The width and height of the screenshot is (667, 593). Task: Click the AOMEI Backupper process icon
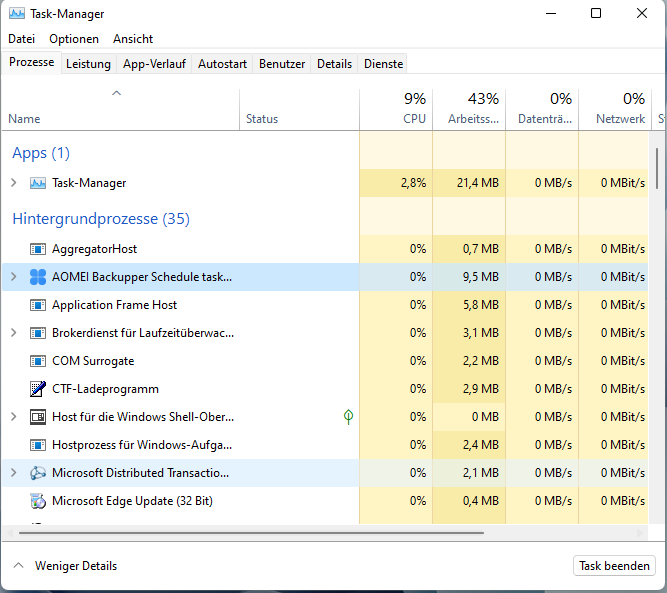coord(38,277)
